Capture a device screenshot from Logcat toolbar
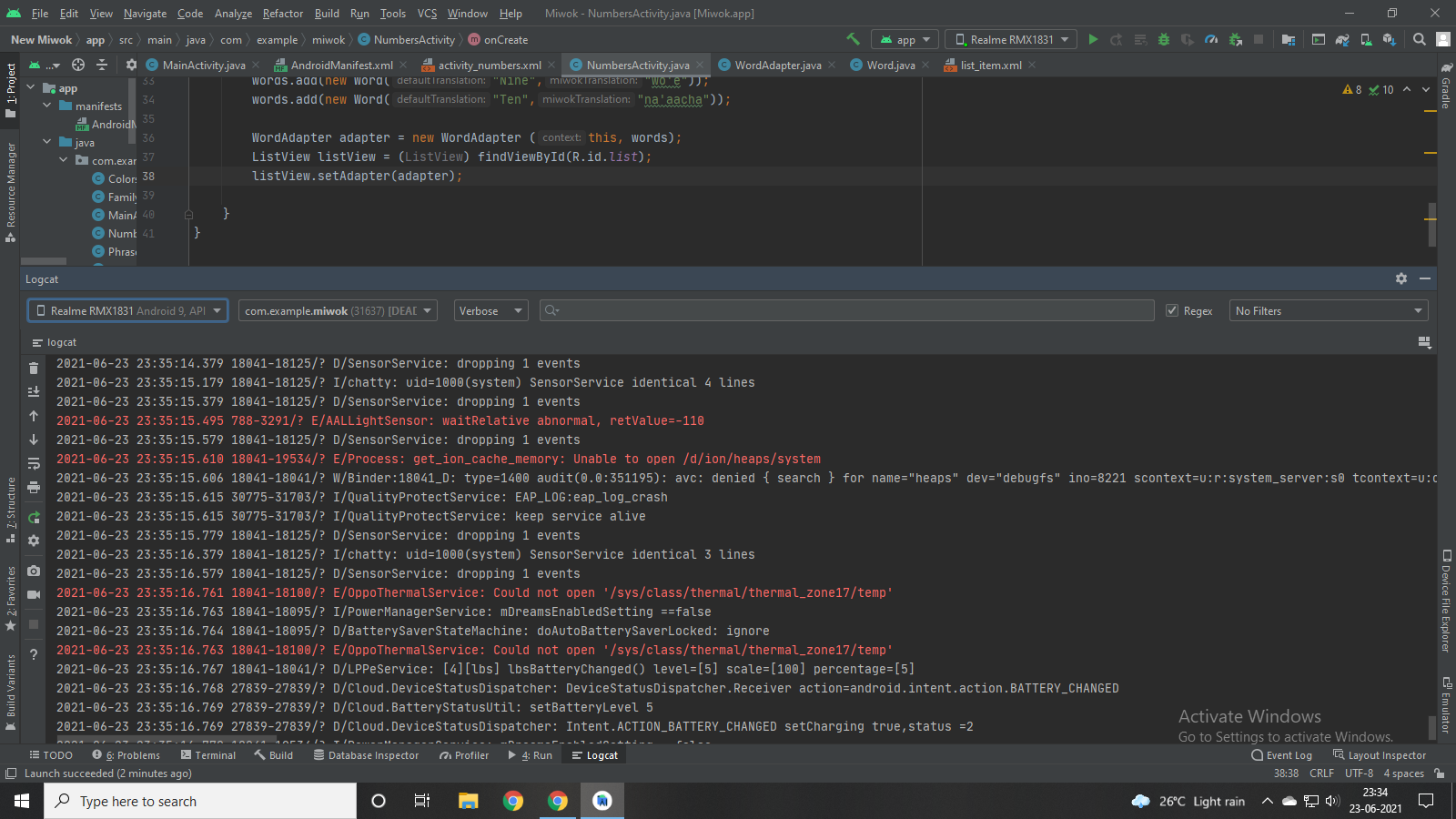Image resolution: width=1456 pixels, height=819 pixels. [33, 571]
